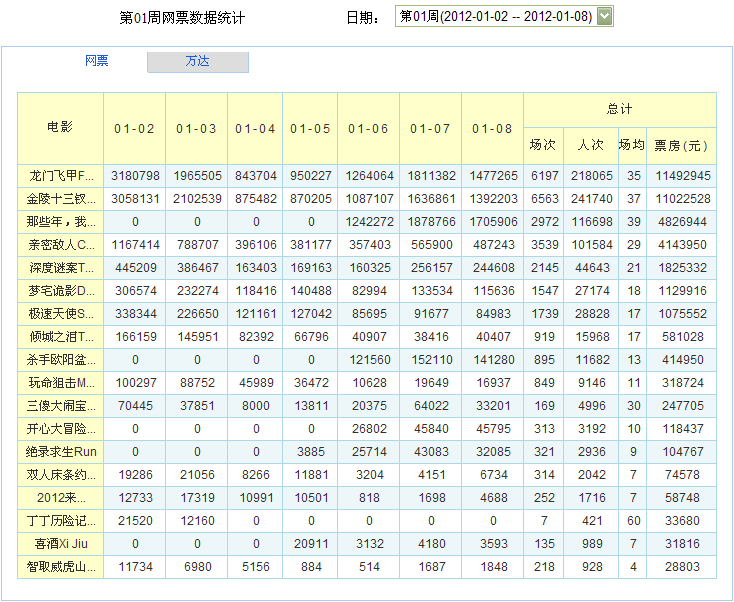
Task: Select the 网票 tab
Action: click(x=96, y=60)
